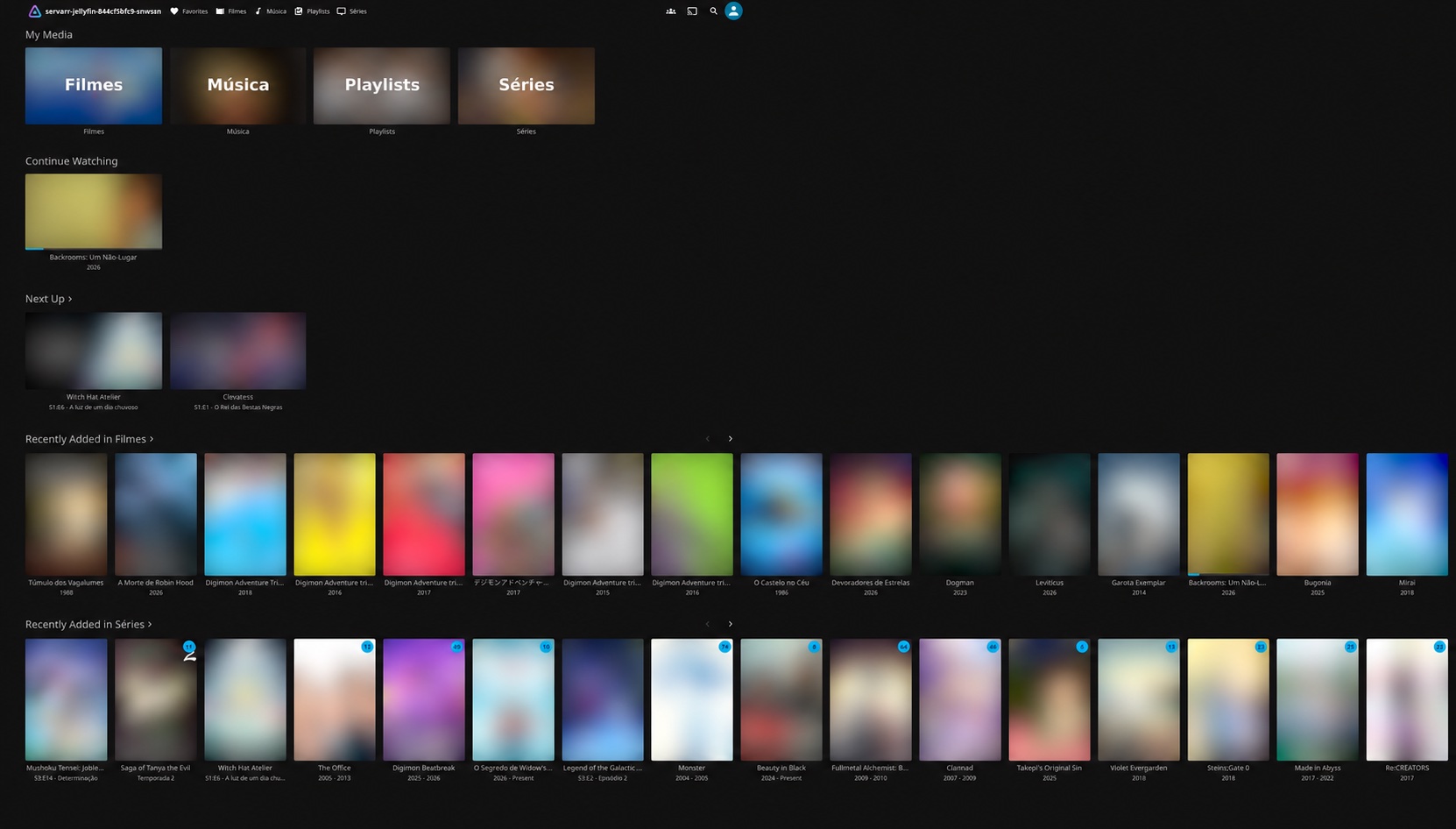
Task: Open Devoradores de Estrelas movie poster
Action: (x=871, y=514)
